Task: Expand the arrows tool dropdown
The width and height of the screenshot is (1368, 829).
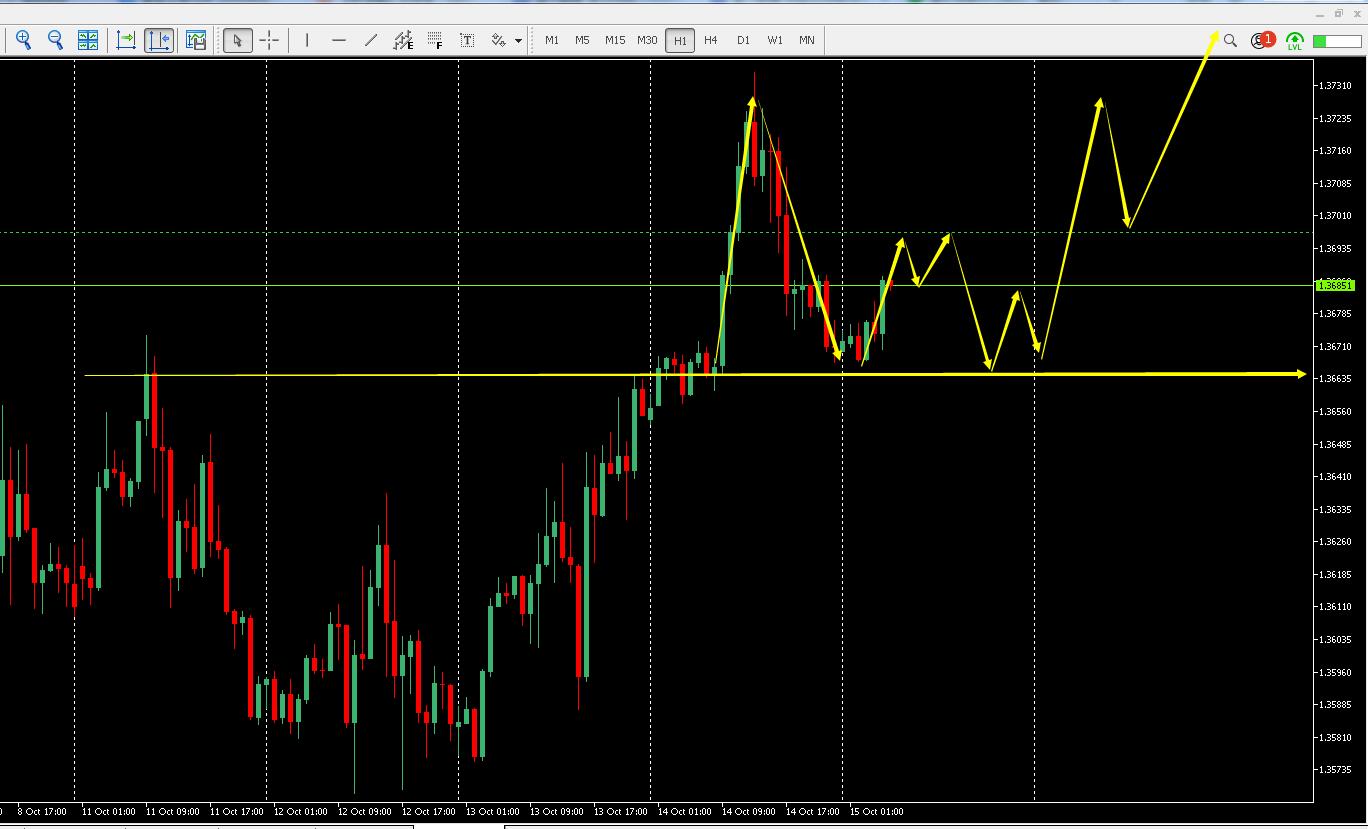Action: (x=518, y=41)
